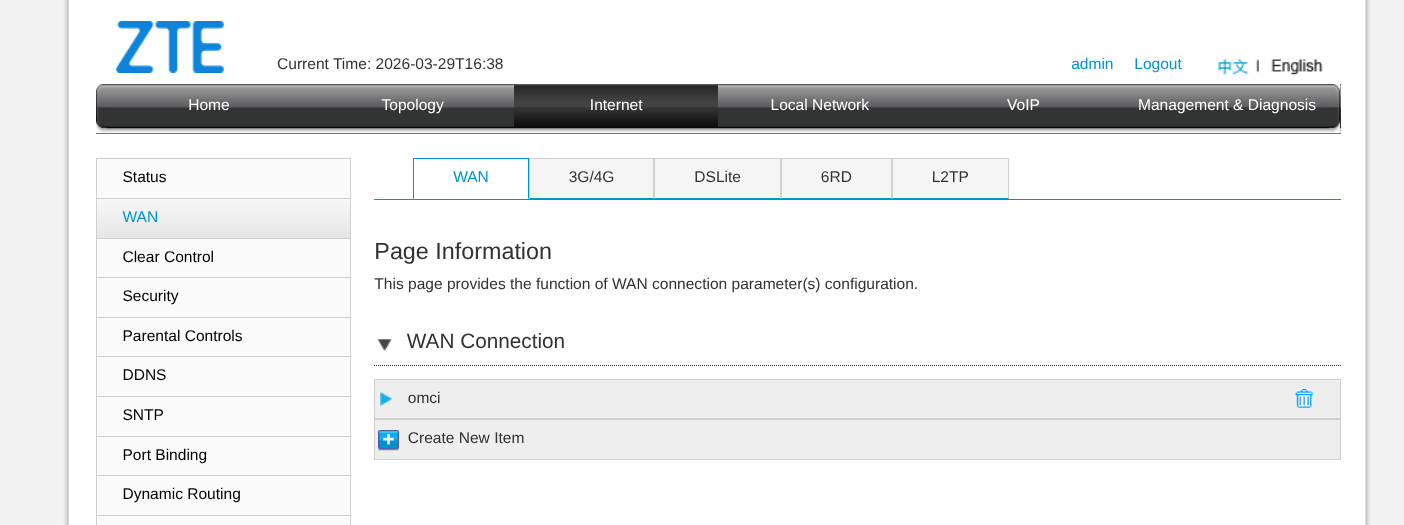Switch to the 3G/4G tab
Image resolution: width=1404 pixels, height=525 pixels.
(591, 178)
